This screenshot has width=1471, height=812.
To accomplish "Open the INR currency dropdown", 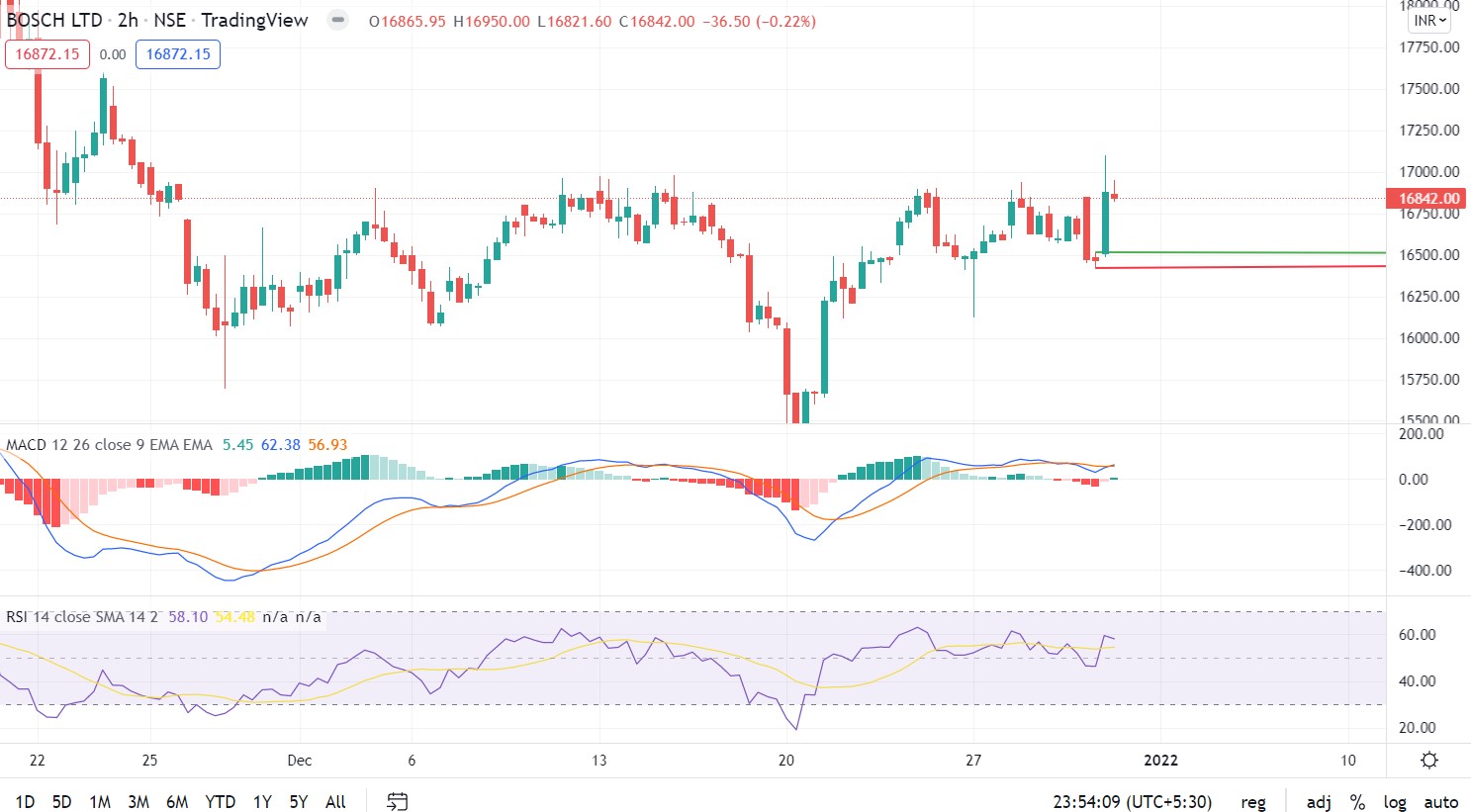I will (1429, 21).
